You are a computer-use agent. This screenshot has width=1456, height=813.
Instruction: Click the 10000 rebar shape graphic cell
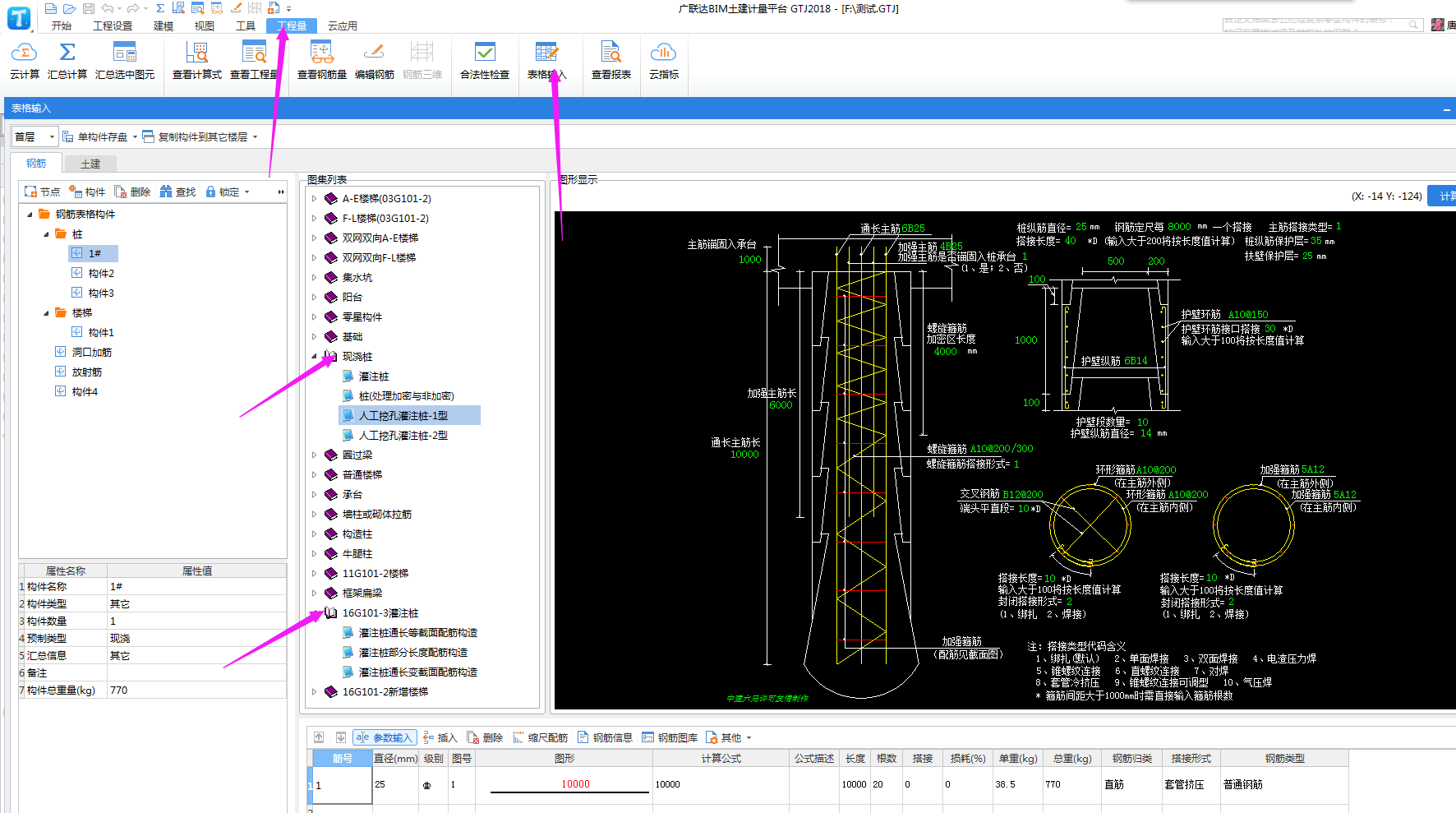click(x=564, y=784)
